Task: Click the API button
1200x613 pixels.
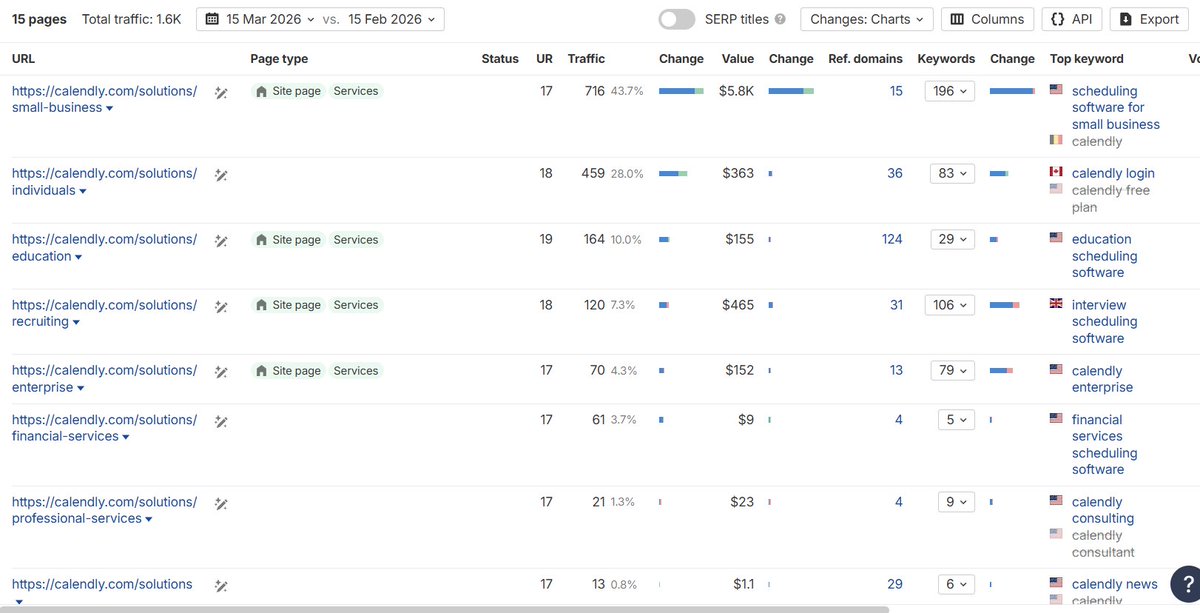Action: coord(1072,19)
